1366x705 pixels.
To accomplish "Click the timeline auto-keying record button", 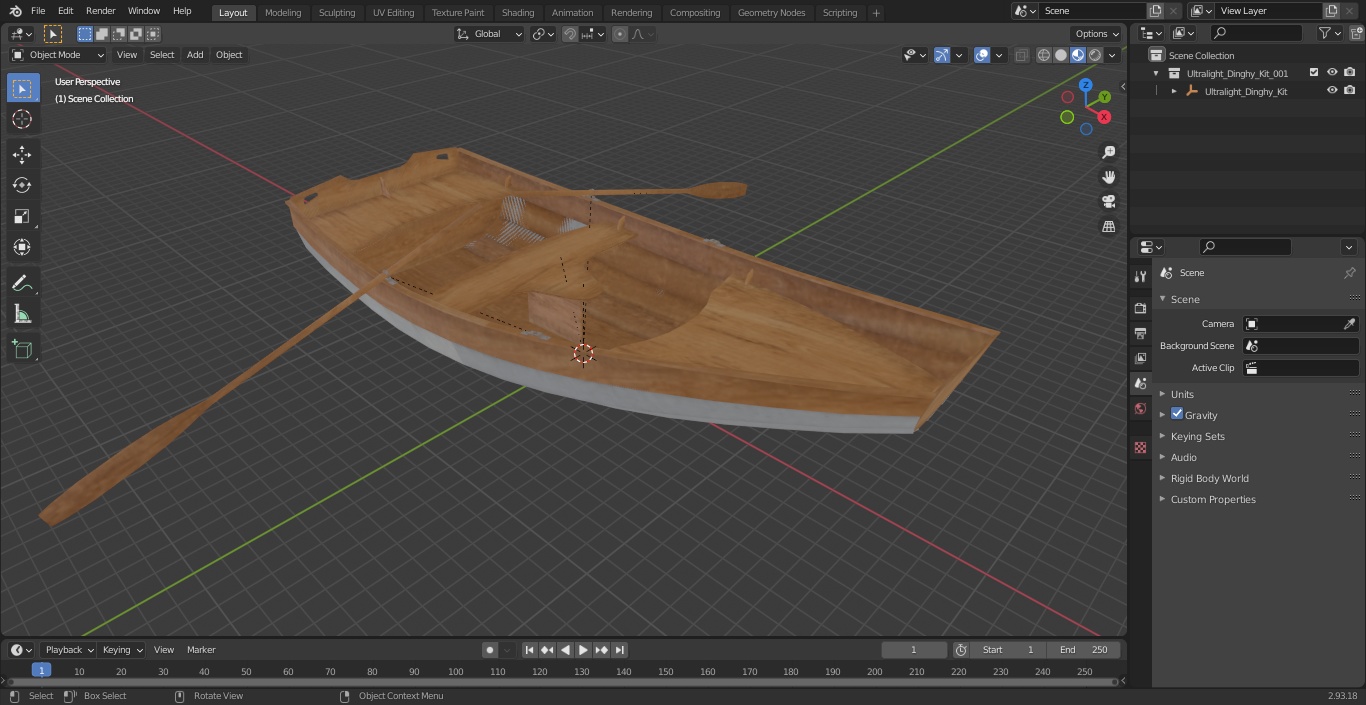I will [490, 650].
